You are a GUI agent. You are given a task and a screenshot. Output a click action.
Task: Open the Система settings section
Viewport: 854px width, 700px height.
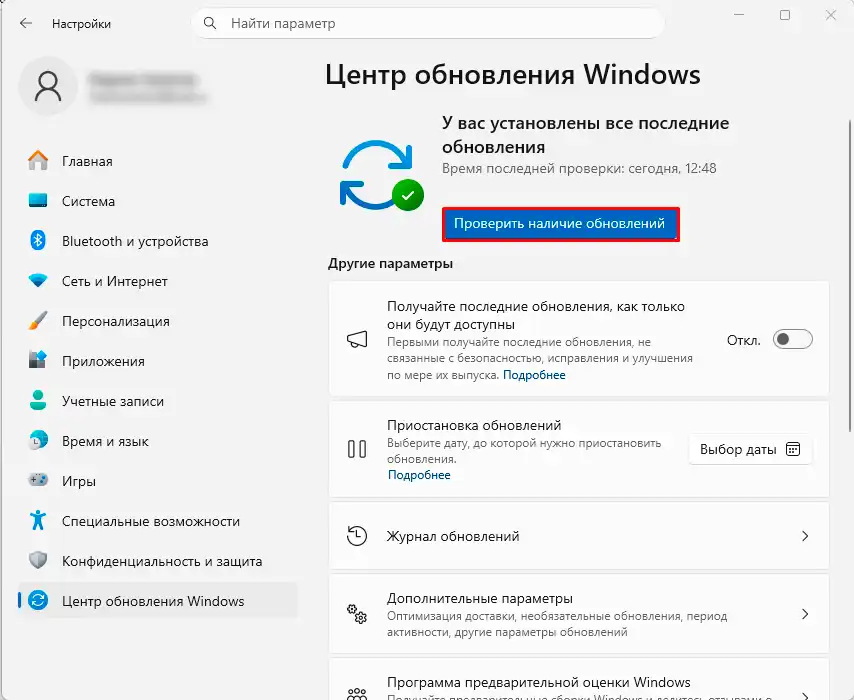point(158,201)
